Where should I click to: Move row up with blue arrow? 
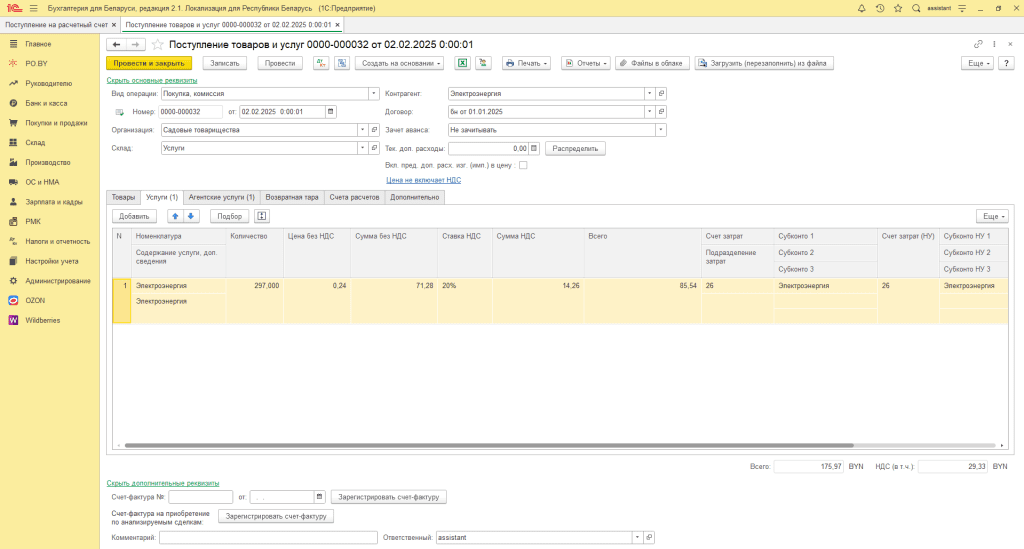coord(175,216)
